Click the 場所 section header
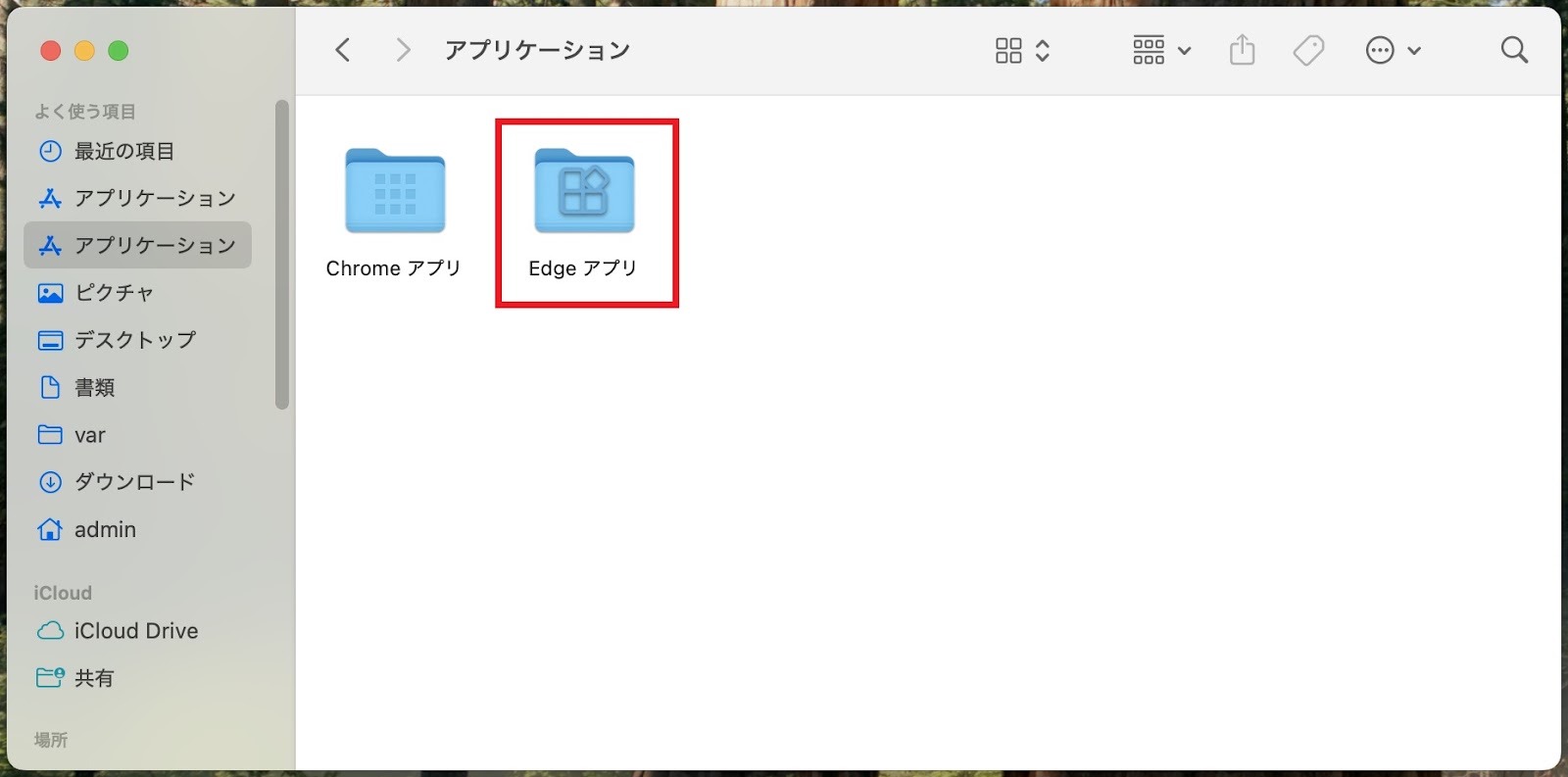The height and width of the screenshot is (777, 1568). pyautogui.click(x=51, y=740)
